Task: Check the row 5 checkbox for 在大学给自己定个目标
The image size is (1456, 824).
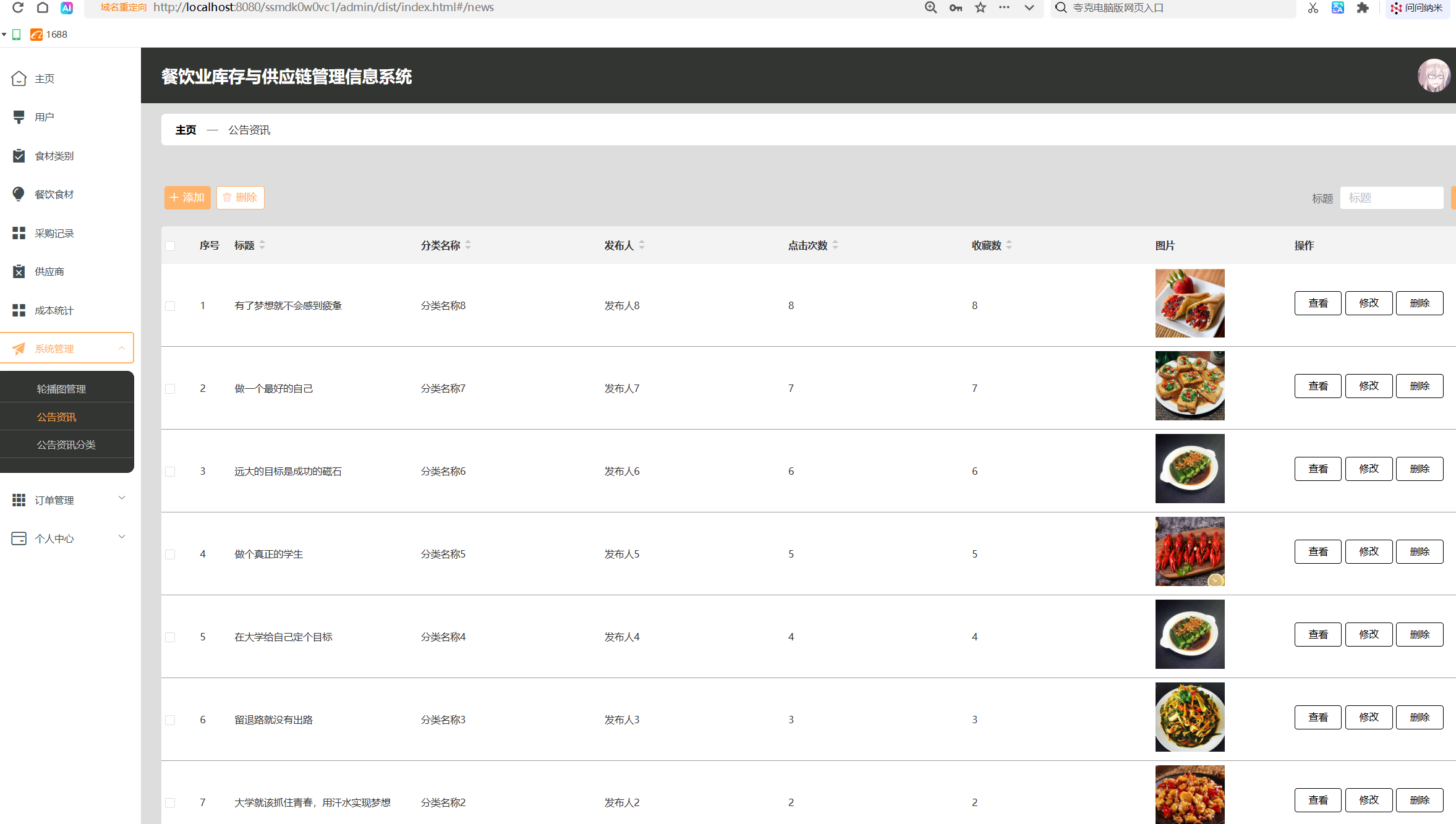Action: (170, 637)
